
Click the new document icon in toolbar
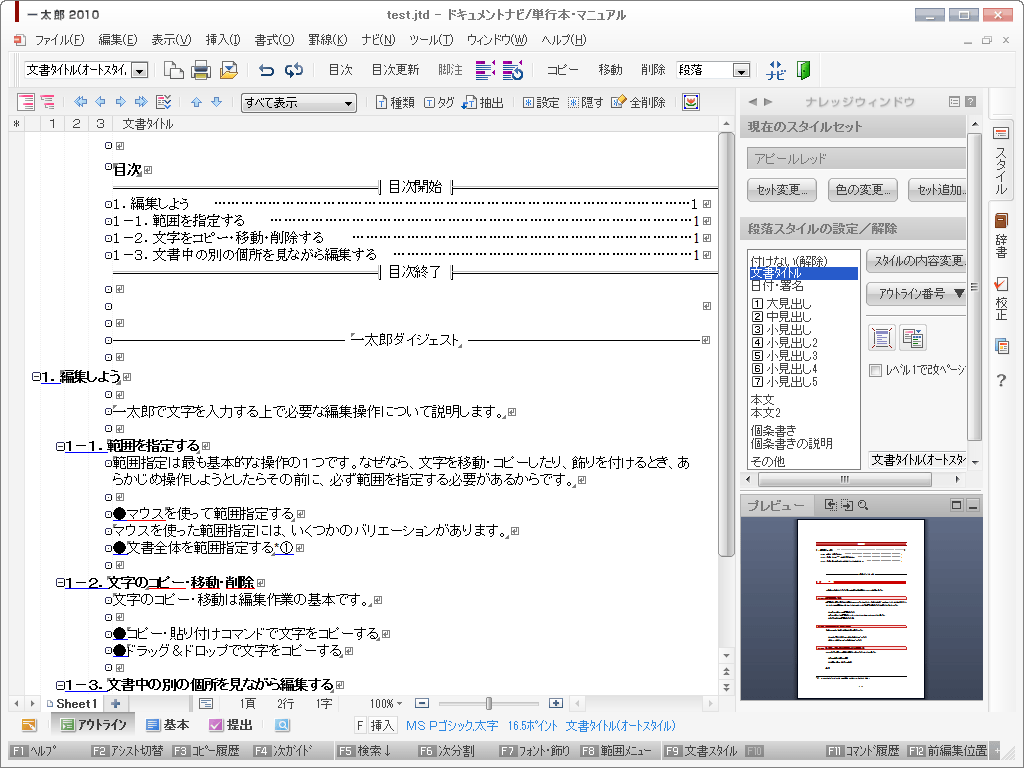pyautogui.click(x=173, y=70)
